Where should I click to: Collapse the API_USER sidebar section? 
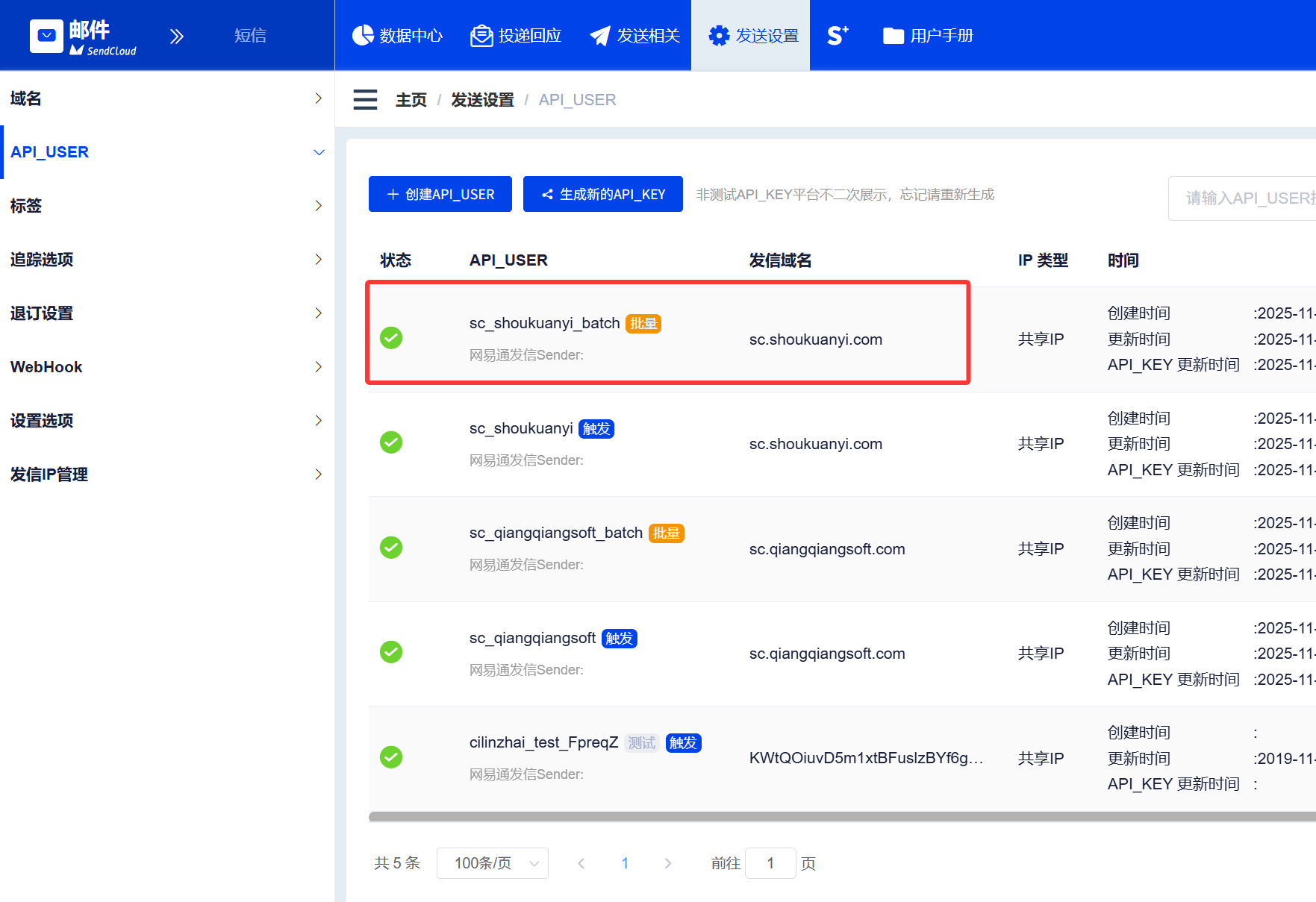click(x=166, y=152)
